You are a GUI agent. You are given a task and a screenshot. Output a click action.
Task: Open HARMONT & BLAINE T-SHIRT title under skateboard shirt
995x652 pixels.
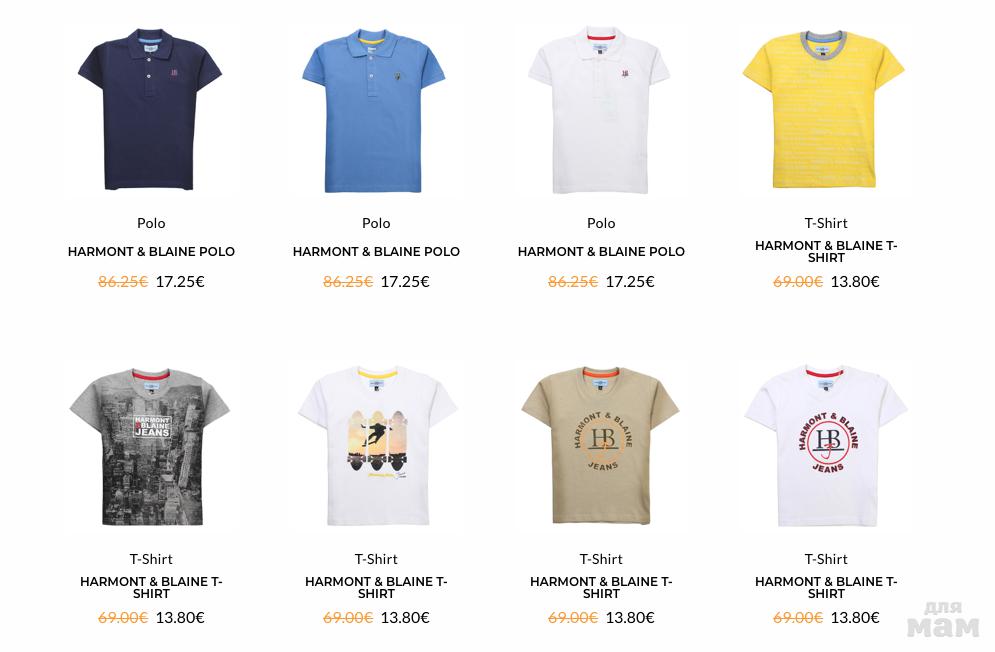pos(376,587)
